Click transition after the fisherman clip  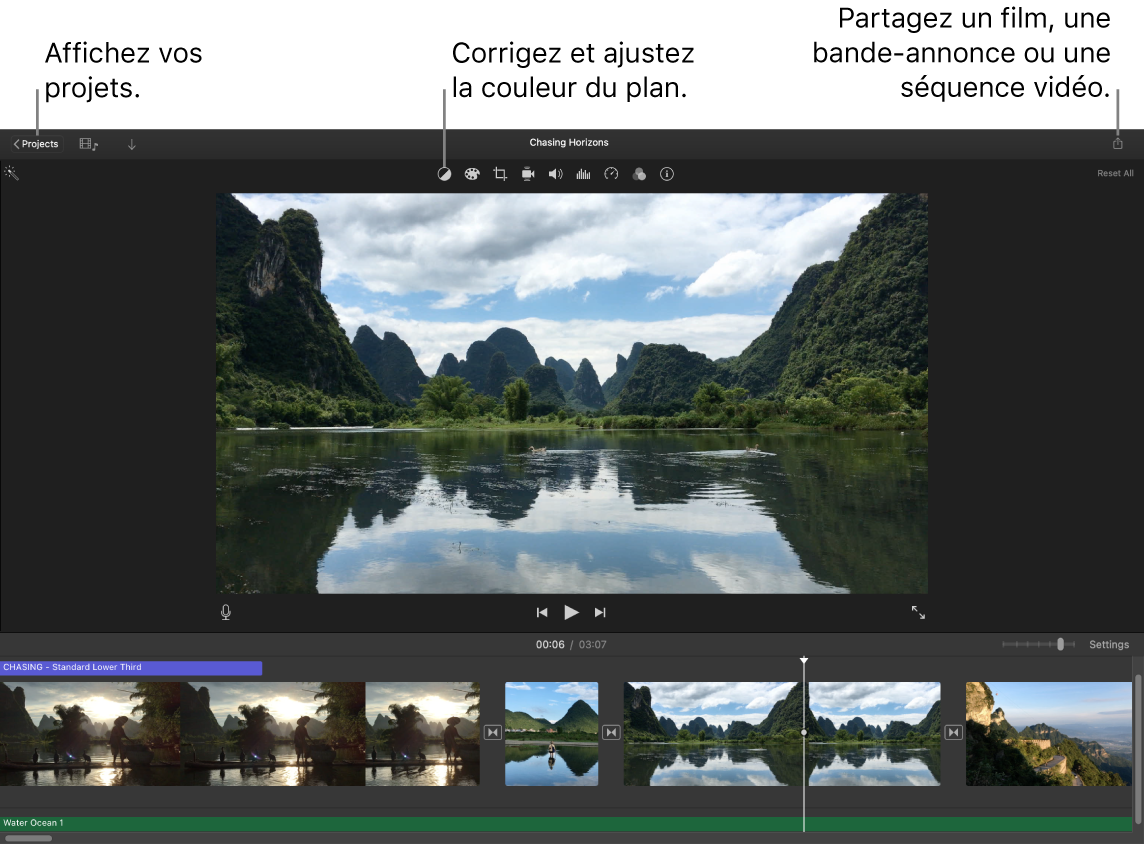(492, 732)
